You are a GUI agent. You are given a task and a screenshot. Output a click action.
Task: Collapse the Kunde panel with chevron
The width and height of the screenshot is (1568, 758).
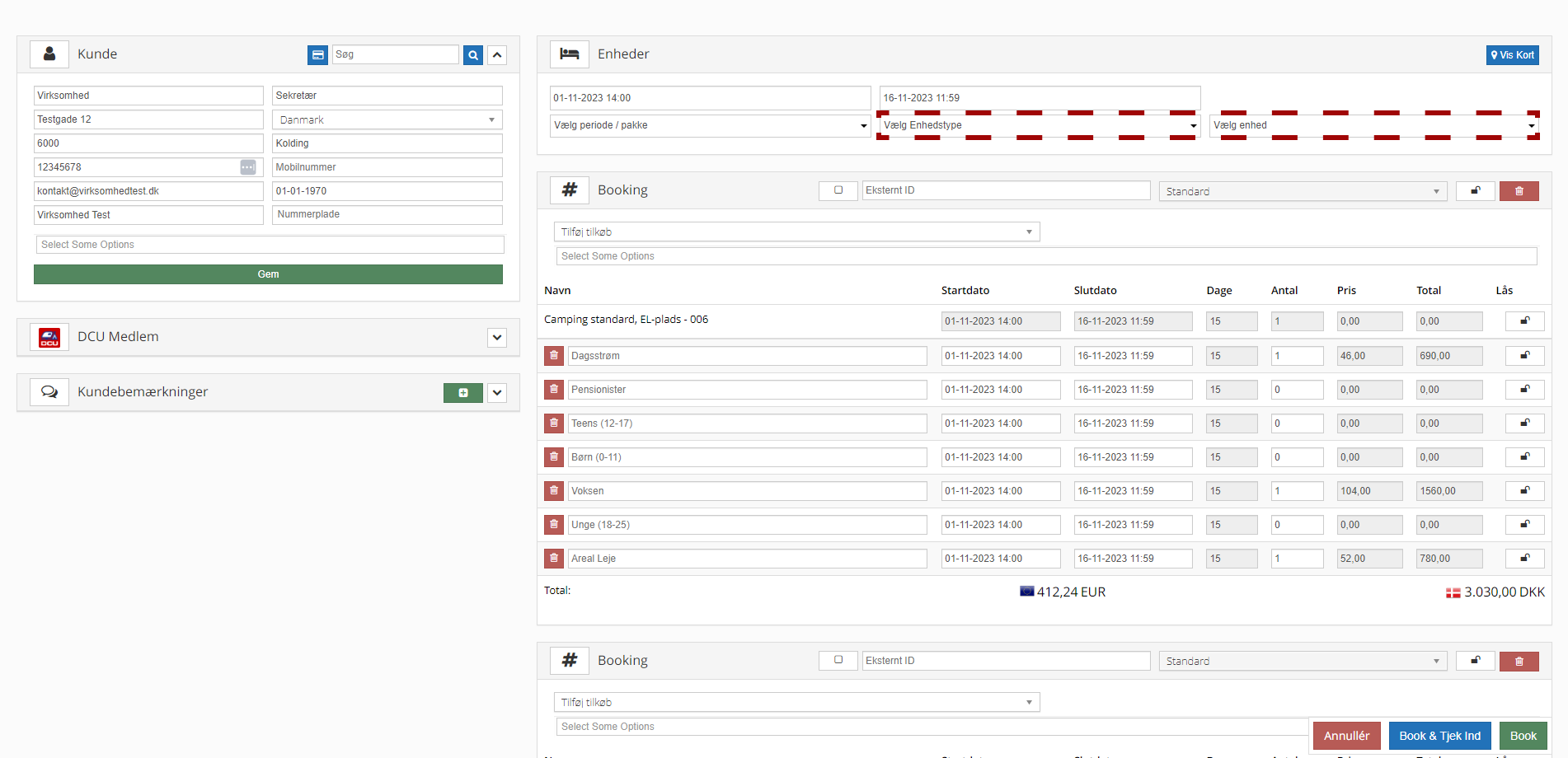(x=497, y=55)
